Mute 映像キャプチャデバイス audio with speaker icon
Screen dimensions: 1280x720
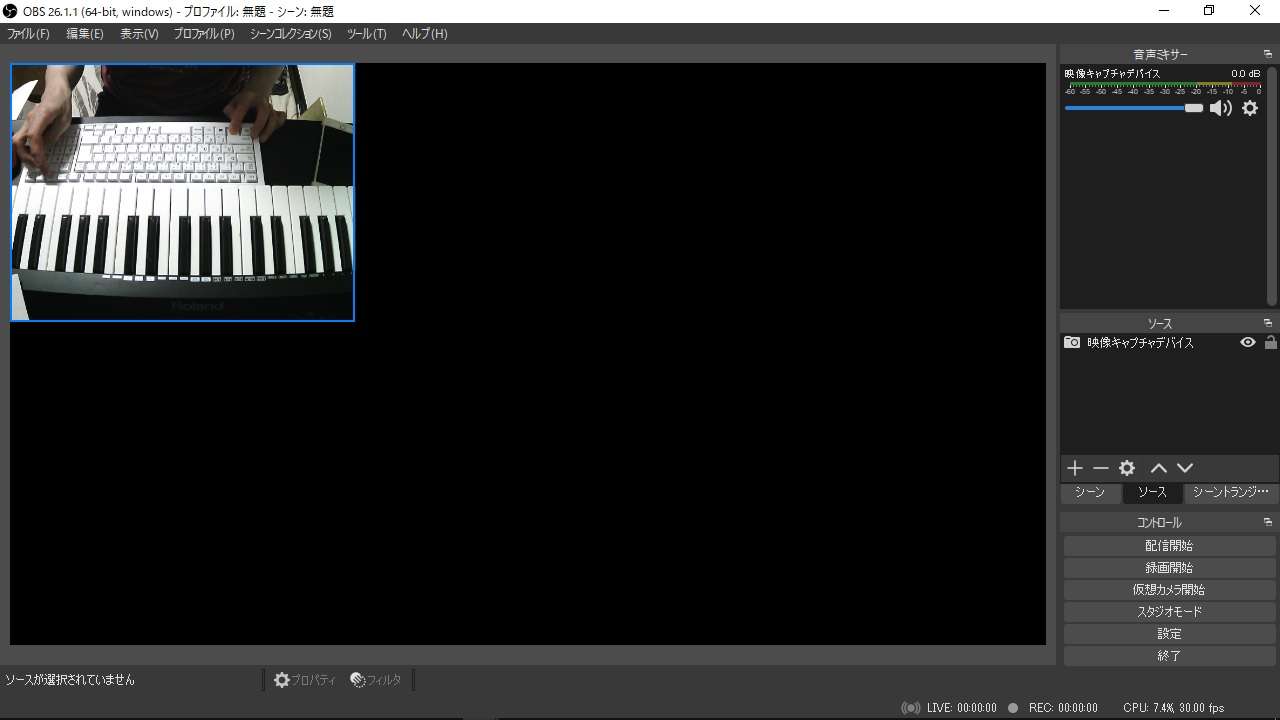[1220, 108]
